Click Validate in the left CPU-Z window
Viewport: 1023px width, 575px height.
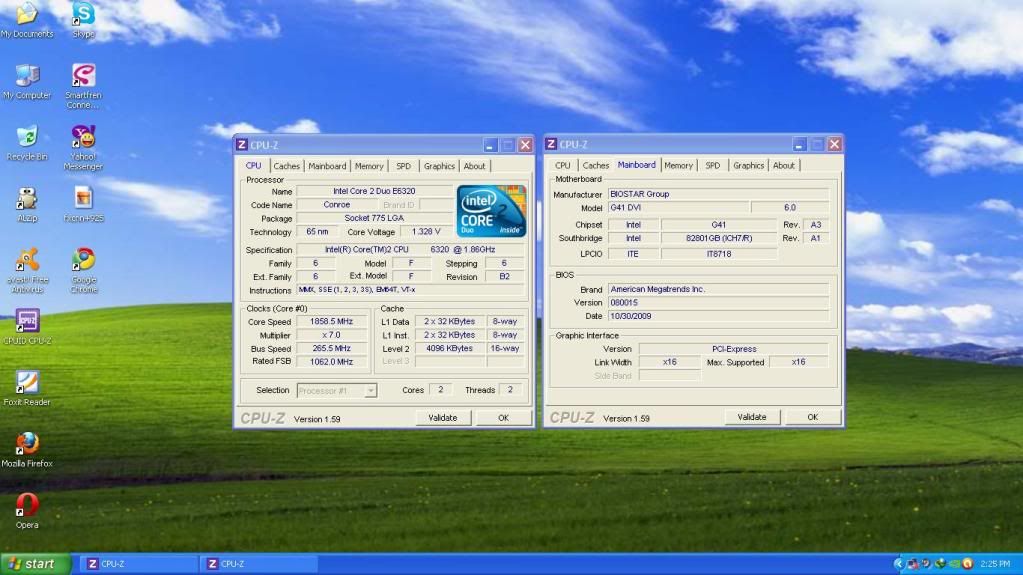pos(443,418)
